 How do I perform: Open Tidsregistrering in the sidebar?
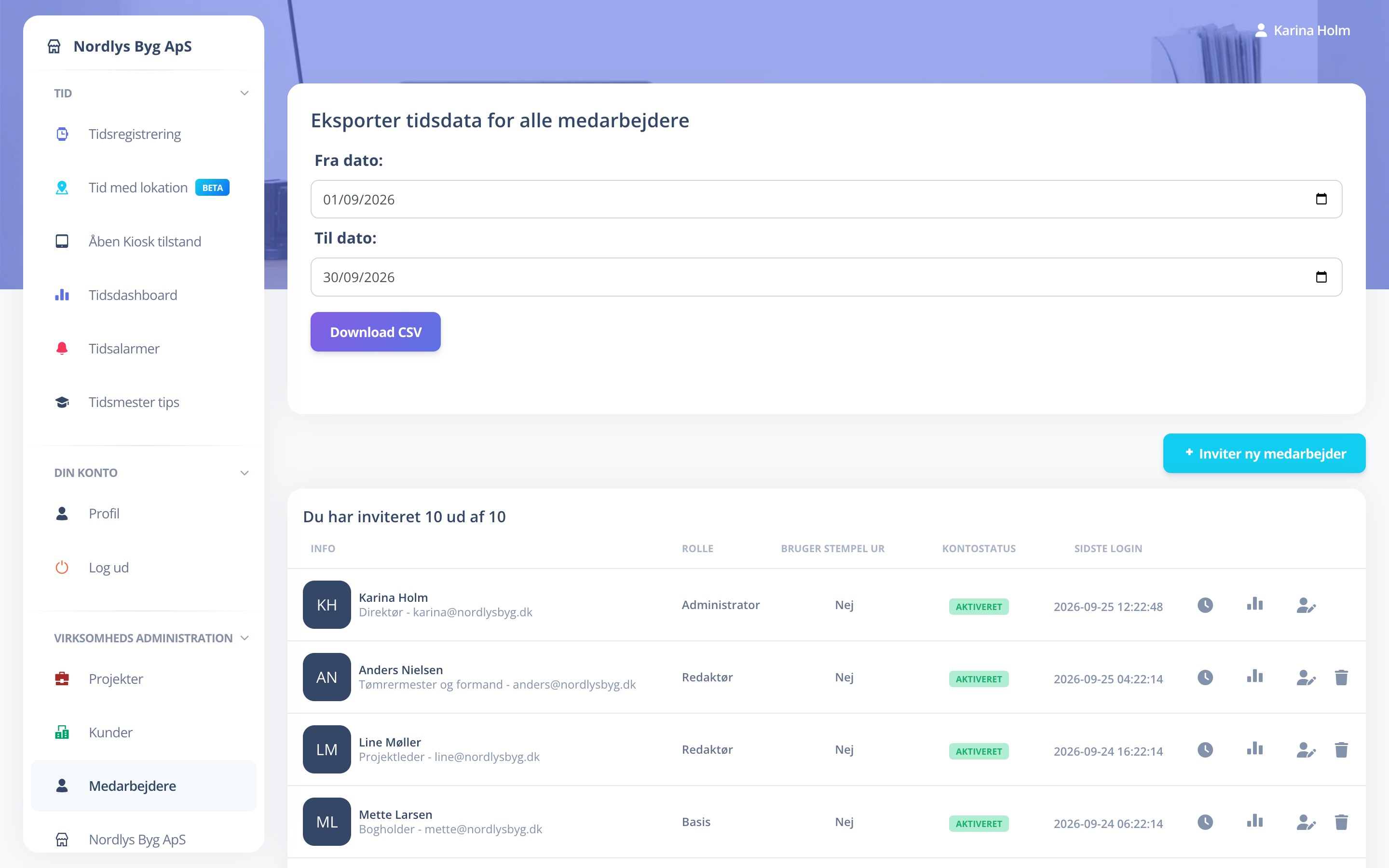coord(144,134)
